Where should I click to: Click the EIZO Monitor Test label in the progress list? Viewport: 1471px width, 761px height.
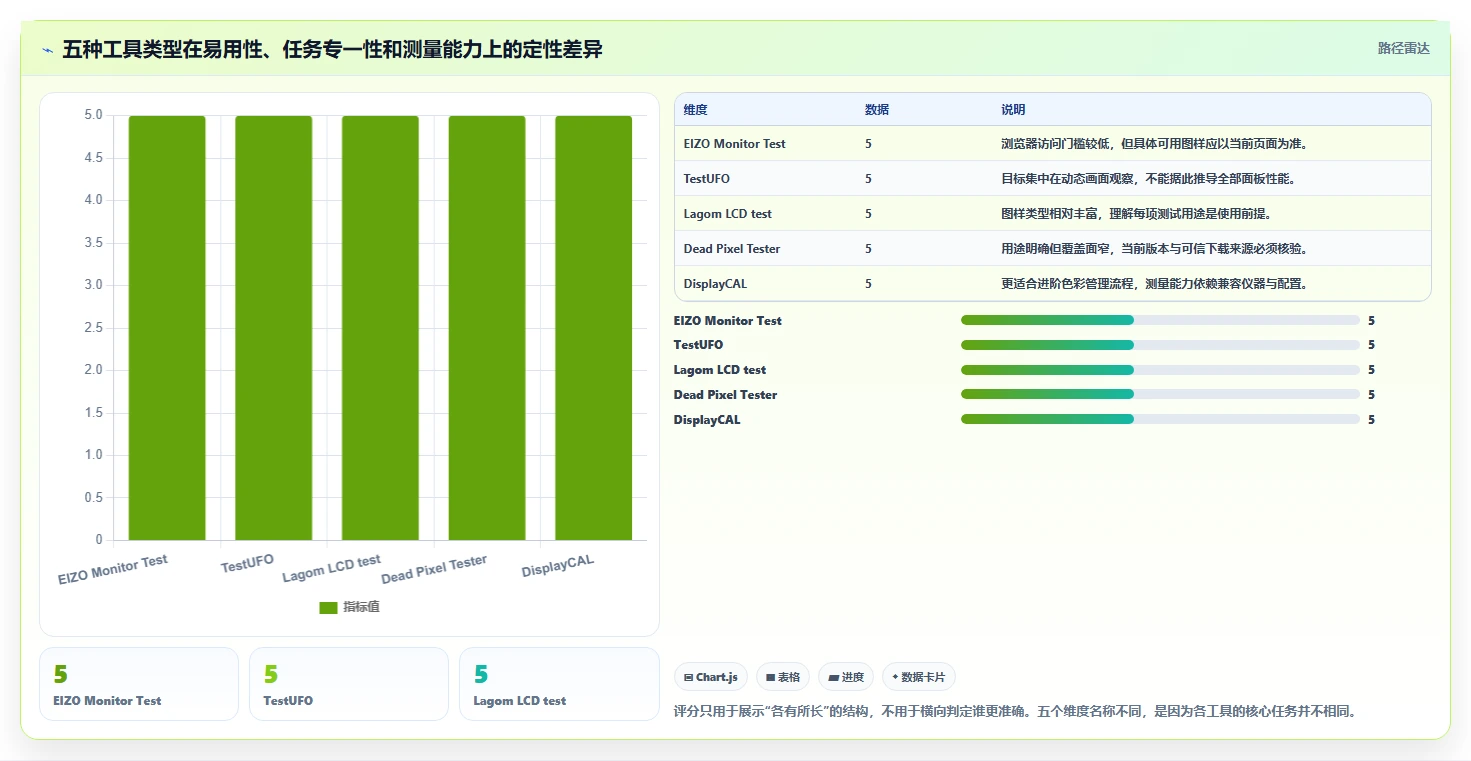pyautogui.click(x=728, y=321)
